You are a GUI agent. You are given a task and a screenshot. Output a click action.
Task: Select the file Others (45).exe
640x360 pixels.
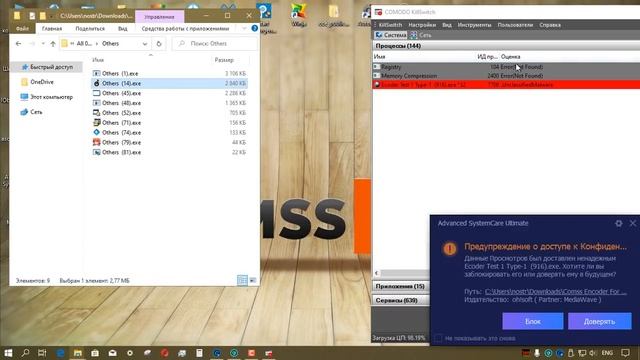pos(169,93)
